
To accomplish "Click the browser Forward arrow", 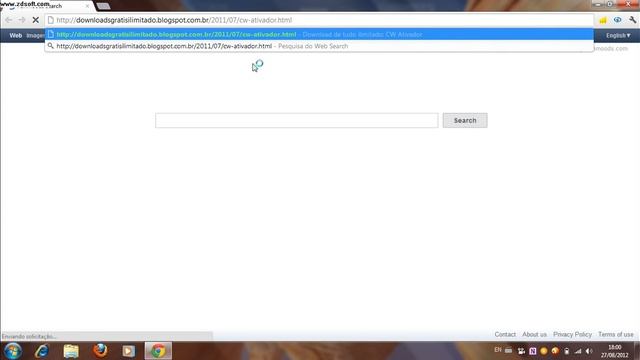I will [x=22, y=20].
